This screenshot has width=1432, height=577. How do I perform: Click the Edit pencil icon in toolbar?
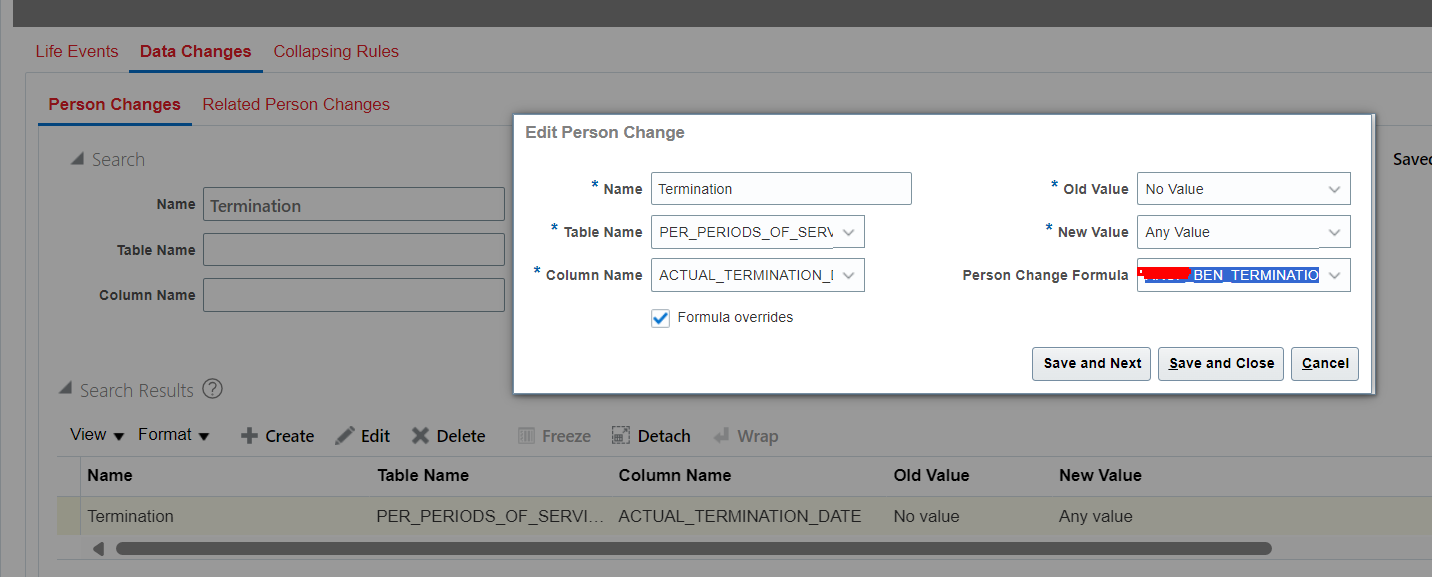point(345,436)
